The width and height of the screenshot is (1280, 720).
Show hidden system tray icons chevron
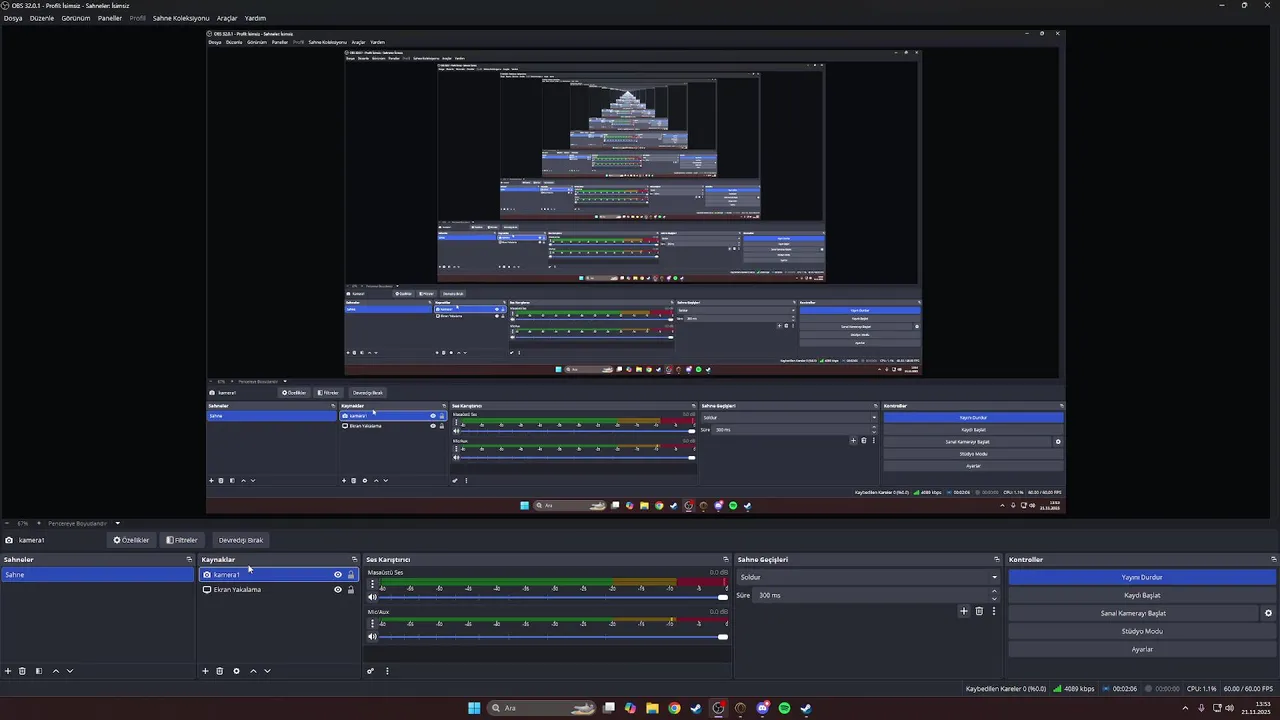tap(1187, 708)
